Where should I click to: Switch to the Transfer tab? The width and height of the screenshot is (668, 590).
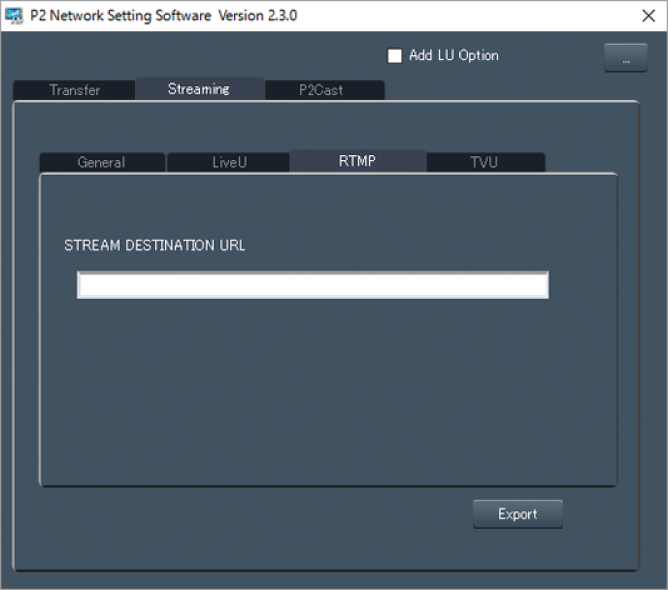pos(75,90)
